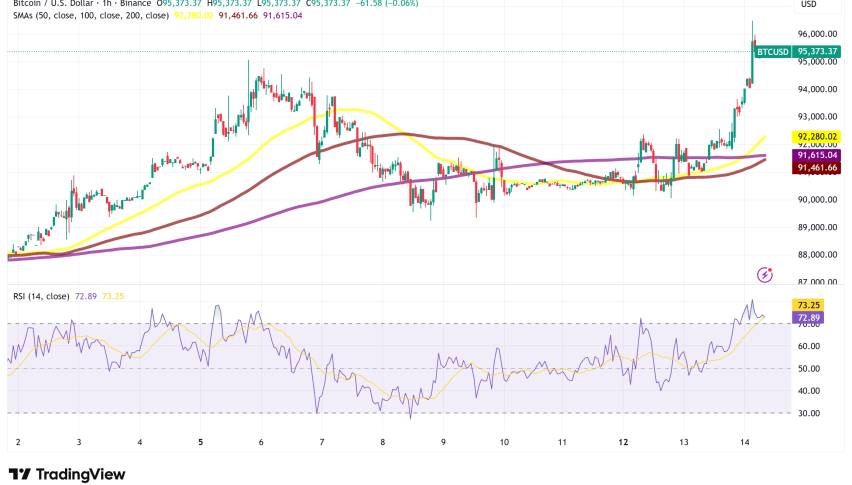This screenshot has height=485, width=852.
Task: Click the dark red 91,461.66 price label
Action: pos(816,169)
